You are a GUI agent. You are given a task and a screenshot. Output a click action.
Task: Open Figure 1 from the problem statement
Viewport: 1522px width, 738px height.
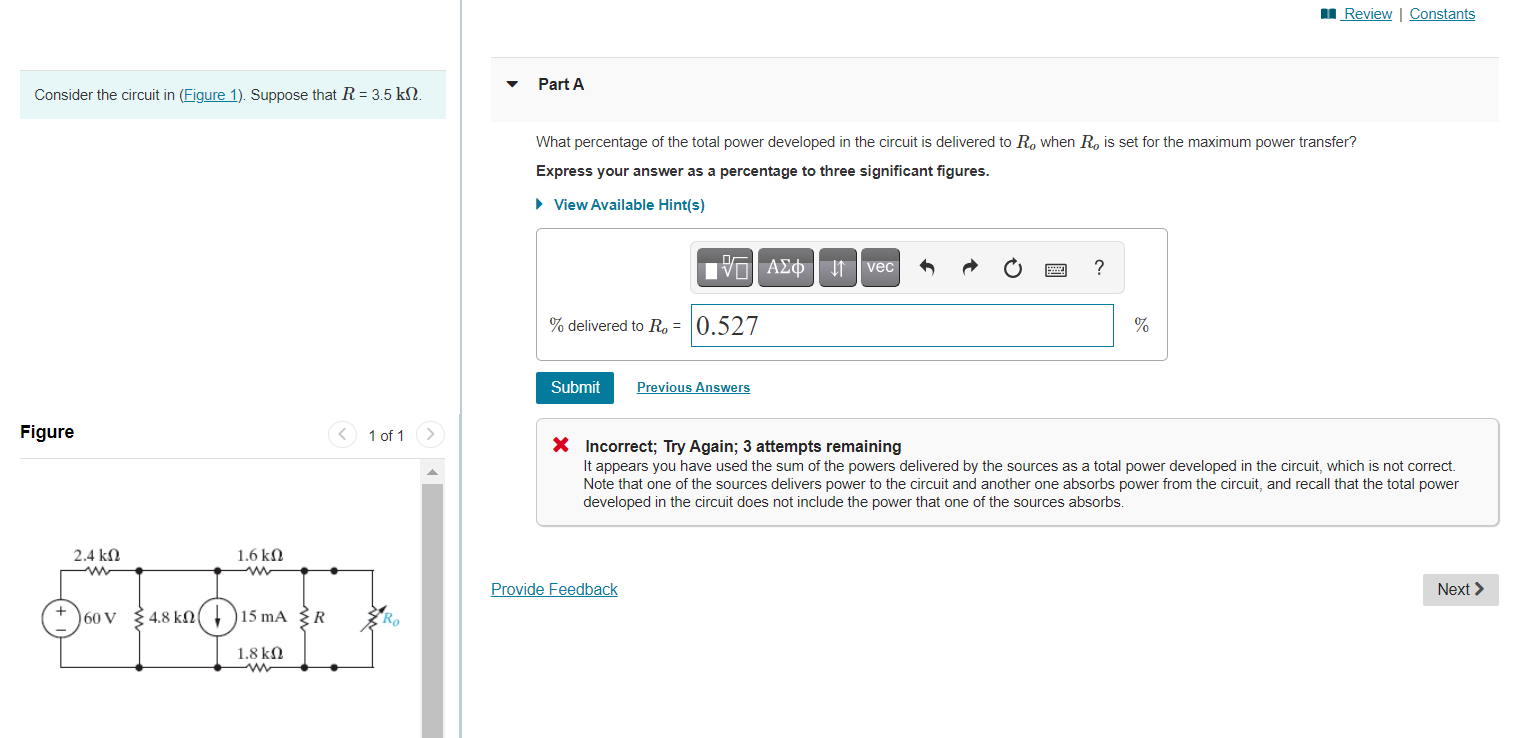pos(210,94)
